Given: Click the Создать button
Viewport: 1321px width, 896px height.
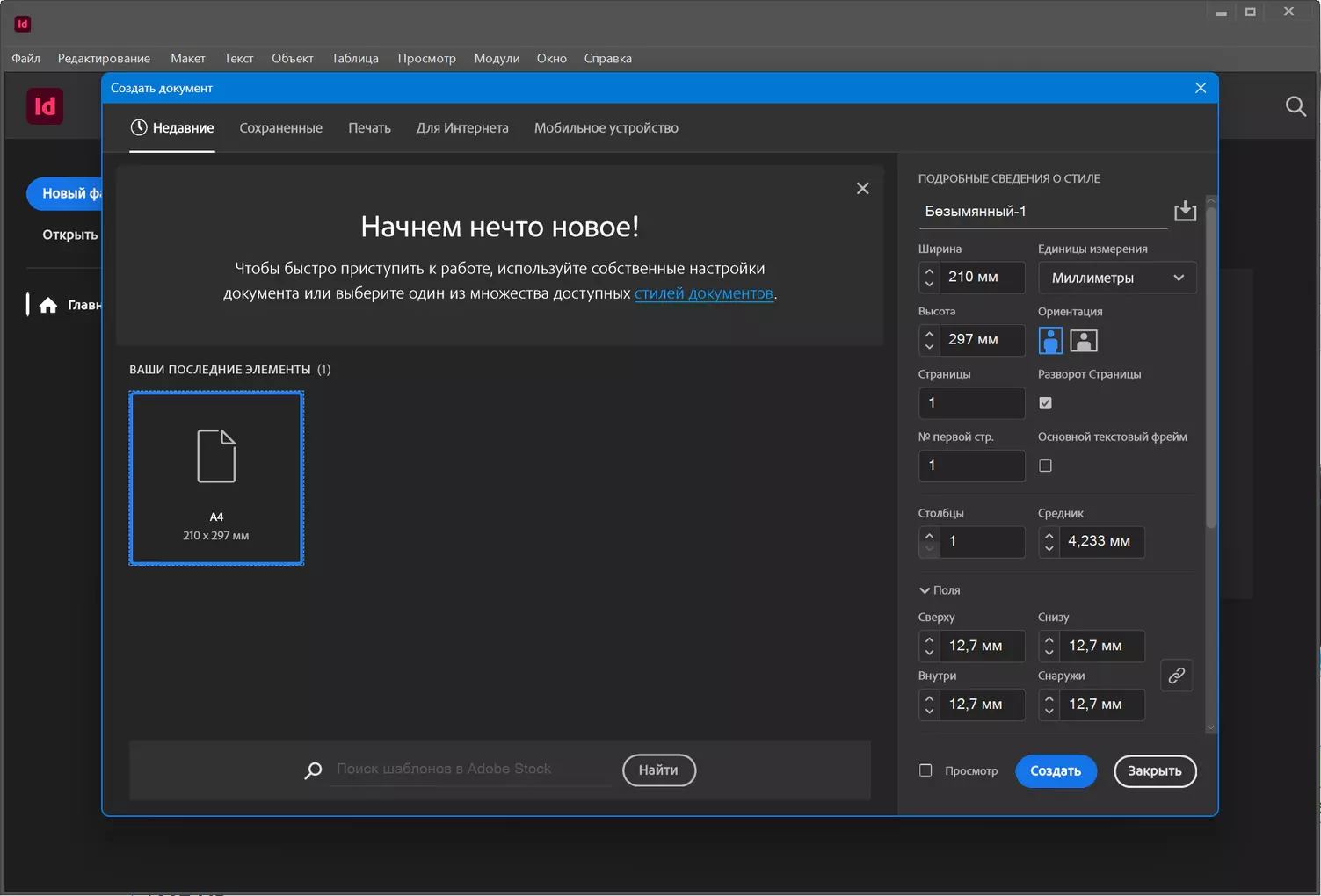Looking at the screenshot, I should [x=1056, y=771].
